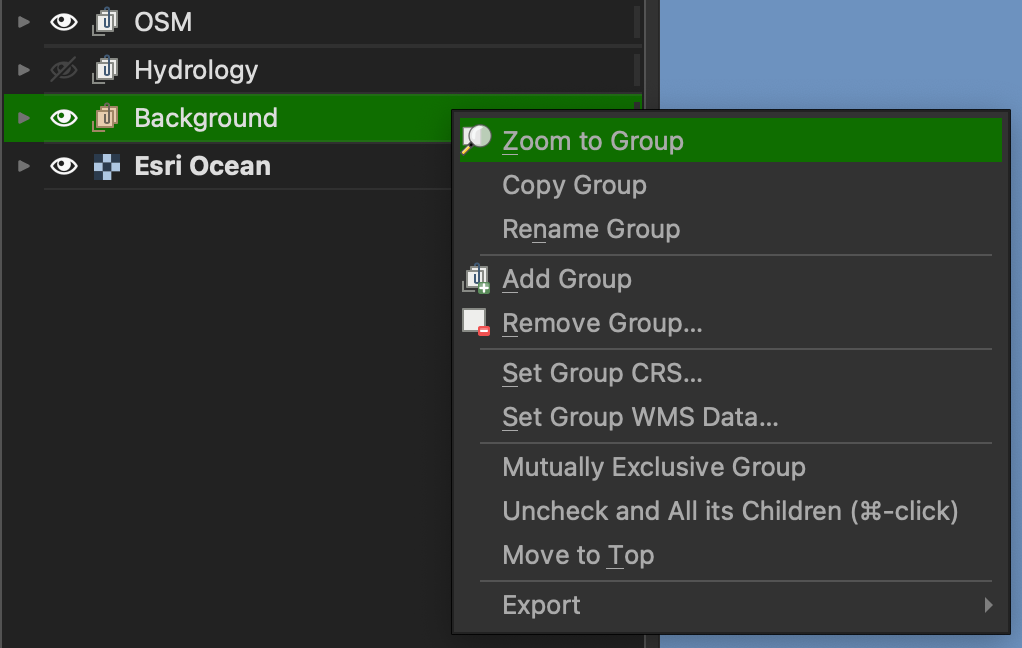Expand the Esri Ocean layer arrow
This screenshot has width=1022, height=648.
coord(24,166)
